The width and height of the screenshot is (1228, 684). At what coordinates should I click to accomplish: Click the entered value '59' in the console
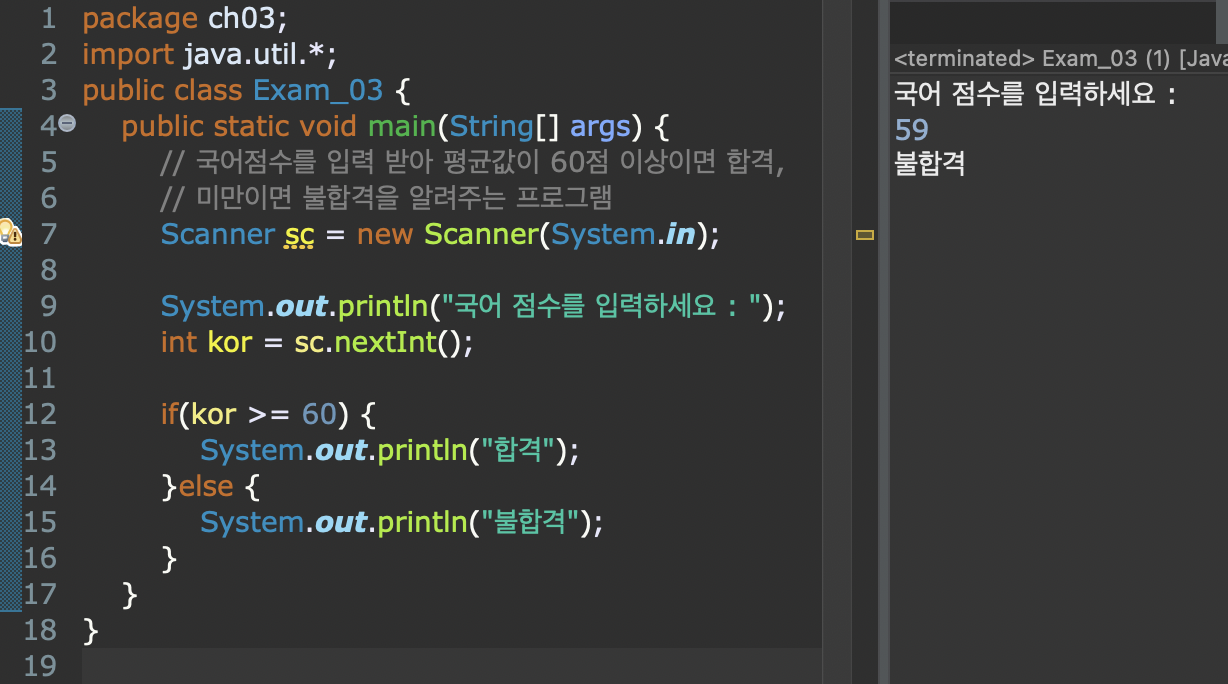tap(912, 129)
